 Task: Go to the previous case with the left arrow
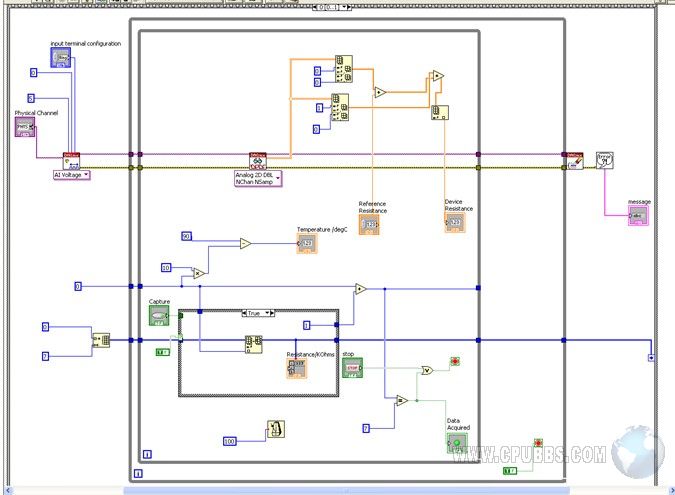(x=245, y=313)
